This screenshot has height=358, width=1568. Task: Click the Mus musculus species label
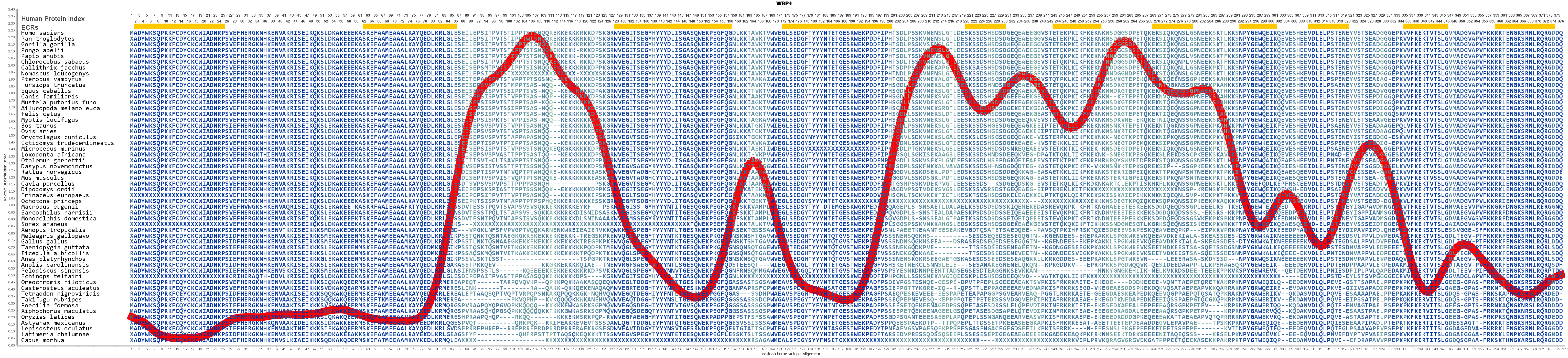[42, 178]
